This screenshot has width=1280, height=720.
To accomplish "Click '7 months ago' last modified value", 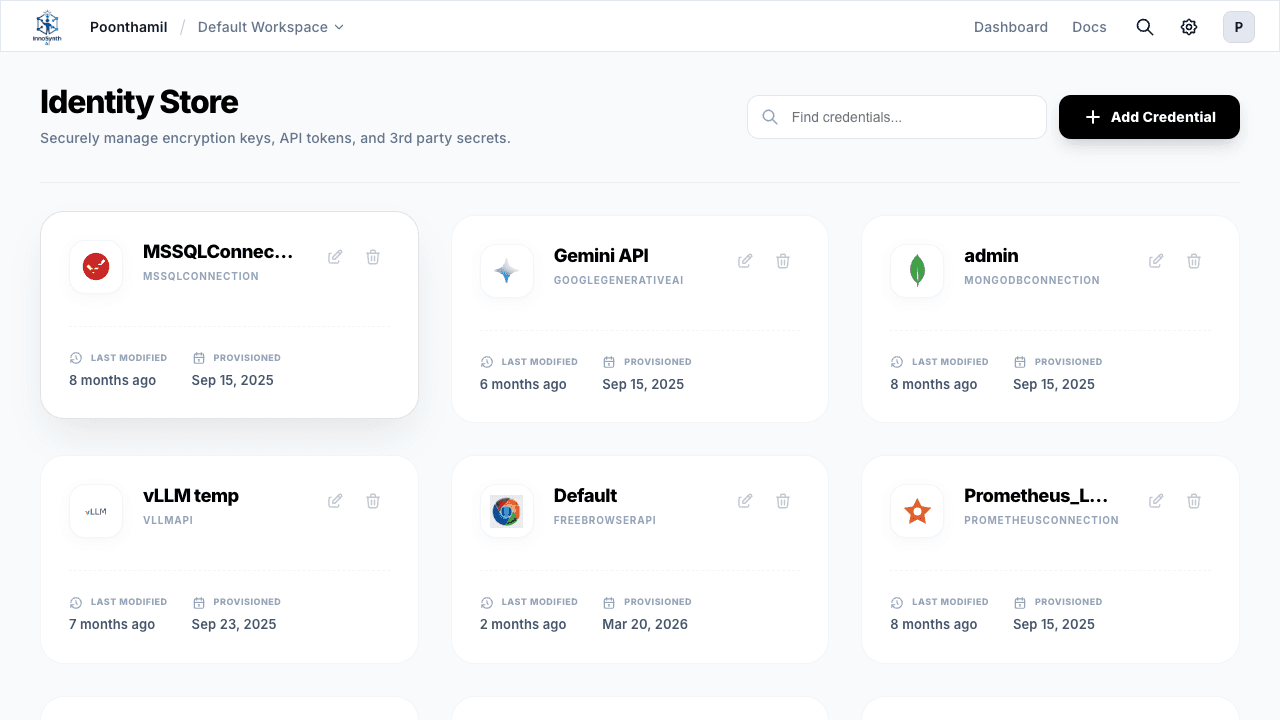I will [112, 624].
